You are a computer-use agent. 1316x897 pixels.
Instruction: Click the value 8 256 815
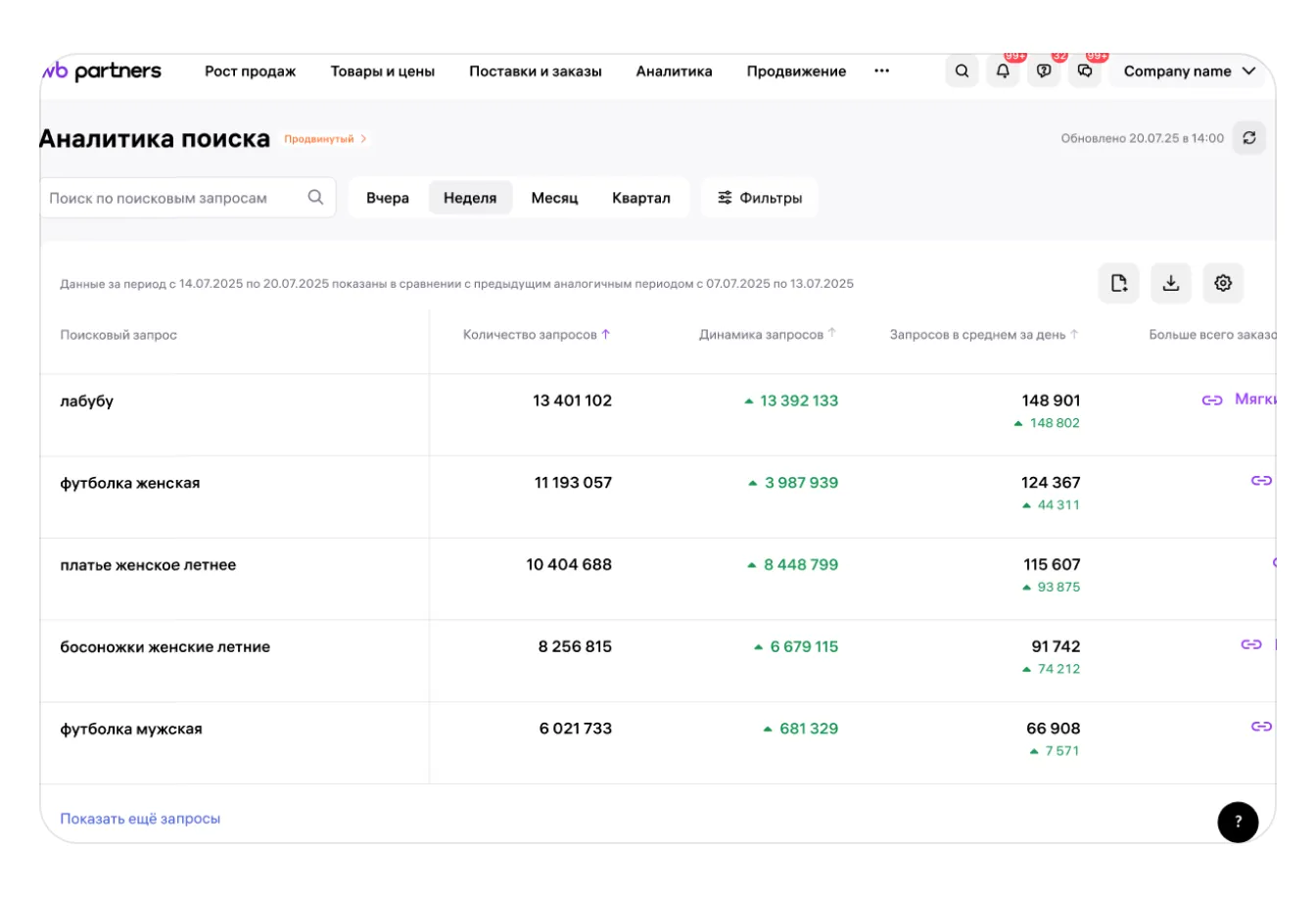tap(575, 647)
